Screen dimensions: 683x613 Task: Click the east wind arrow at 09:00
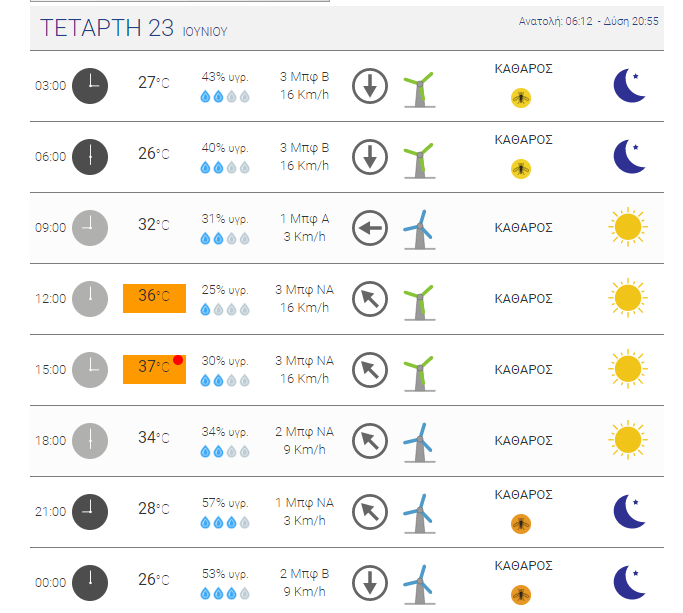click(x=370, y=228)
